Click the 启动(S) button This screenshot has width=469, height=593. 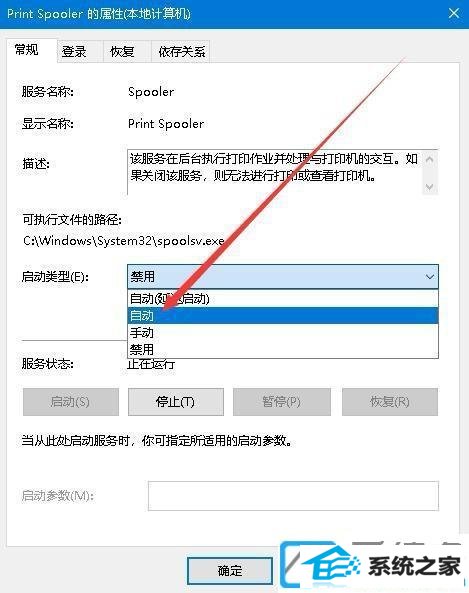click(x=71, y=402)
